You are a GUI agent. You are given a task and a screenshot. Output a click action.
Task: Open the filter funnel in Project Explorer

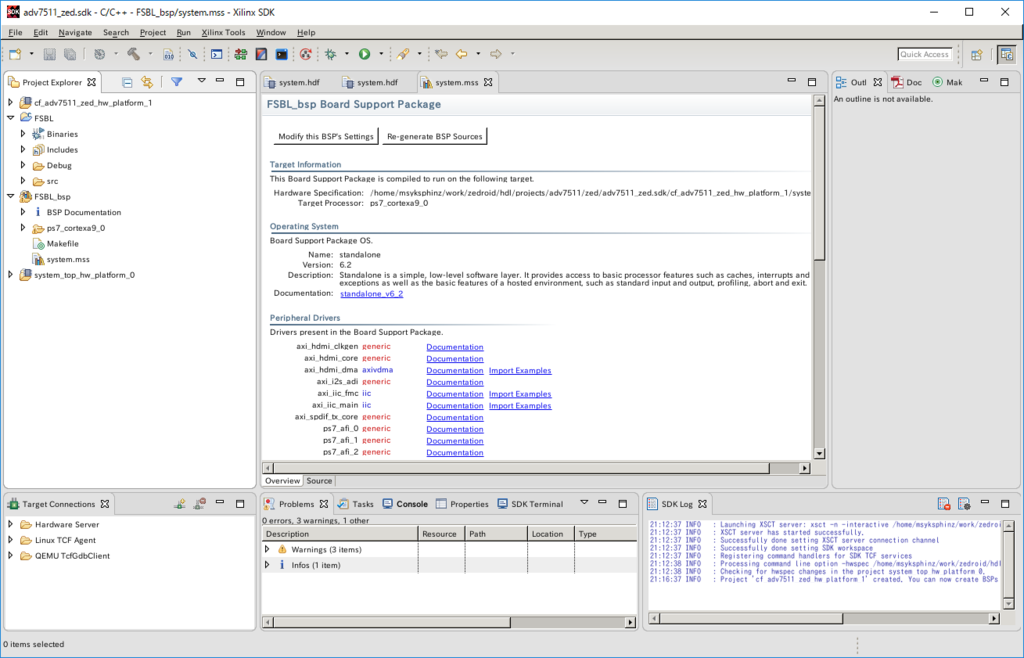177,82
